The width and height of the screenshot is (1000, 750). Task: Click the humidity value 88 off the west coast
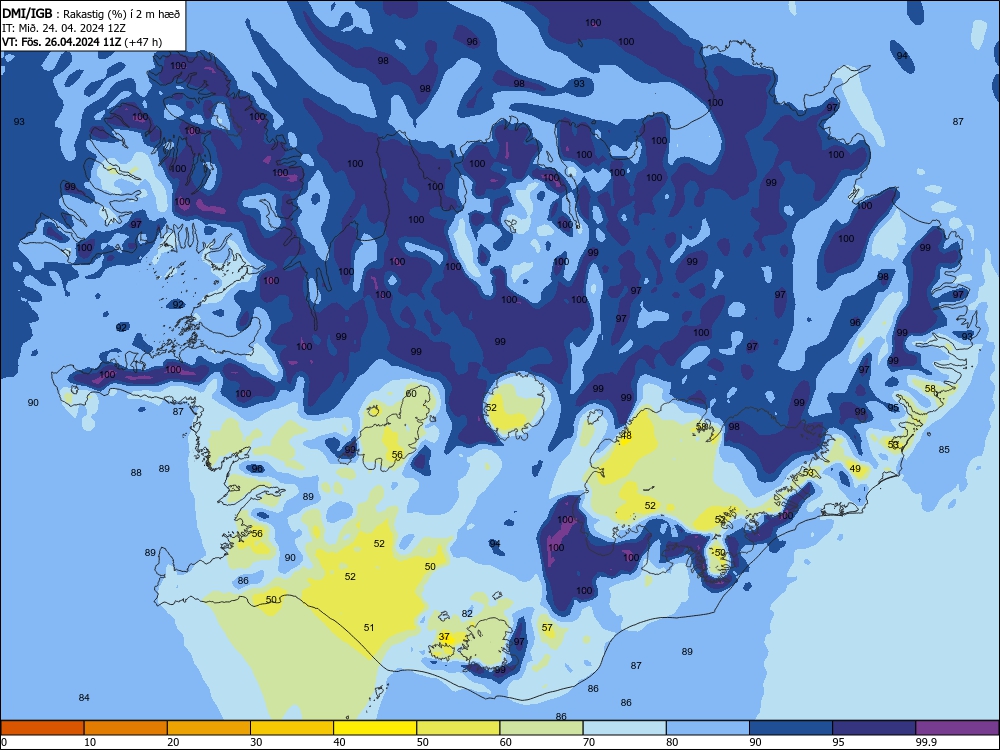point(136,473)
